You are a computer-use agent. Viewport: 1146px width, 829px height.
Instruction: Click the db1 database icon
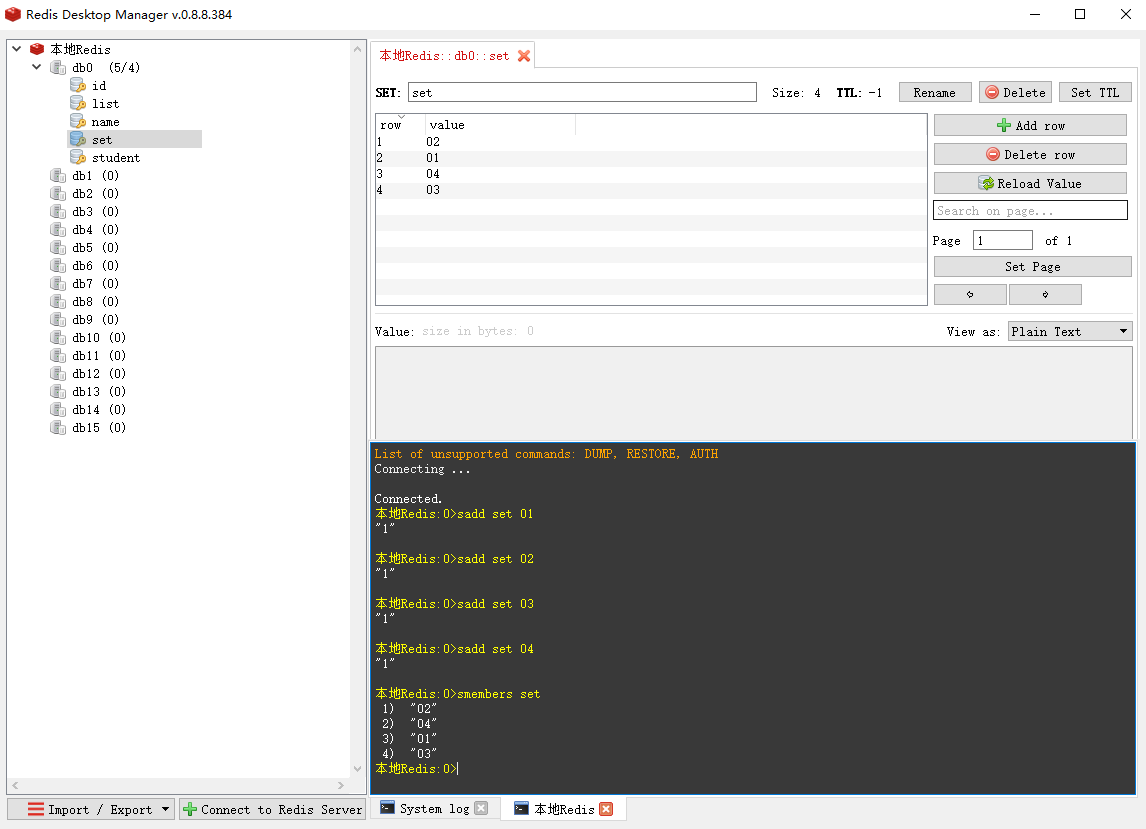pos(58,175)
